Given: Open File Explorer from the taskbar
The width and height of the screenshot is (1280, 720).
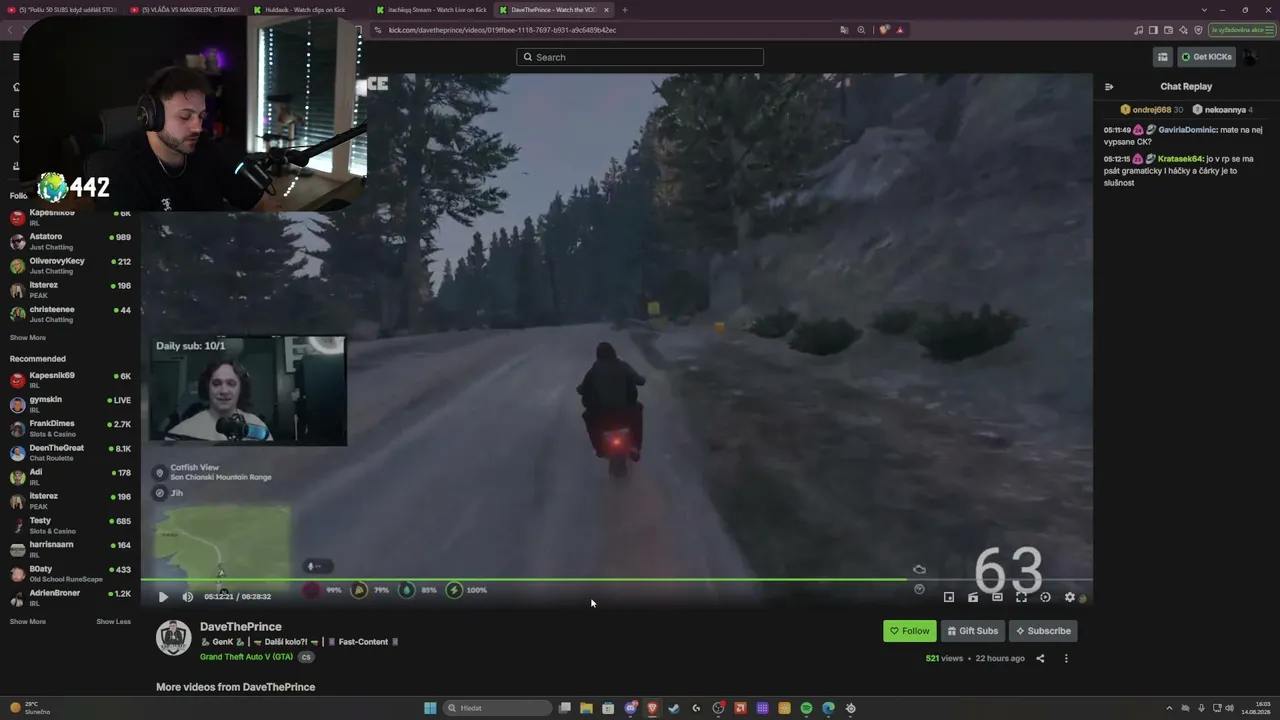Looking at the screenshot, I should click(x=586, y=708).
